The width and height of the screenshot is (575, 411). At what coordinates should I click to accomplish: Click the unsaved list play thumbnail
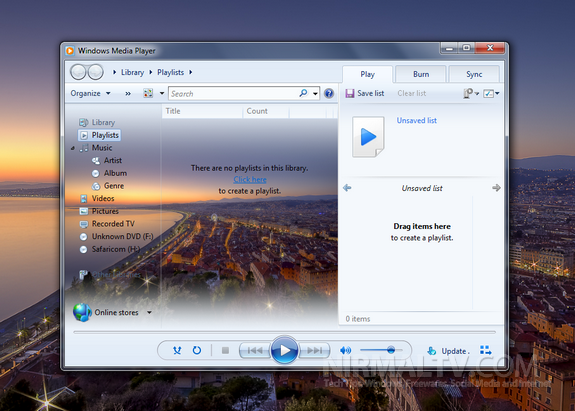coord(368,137)
